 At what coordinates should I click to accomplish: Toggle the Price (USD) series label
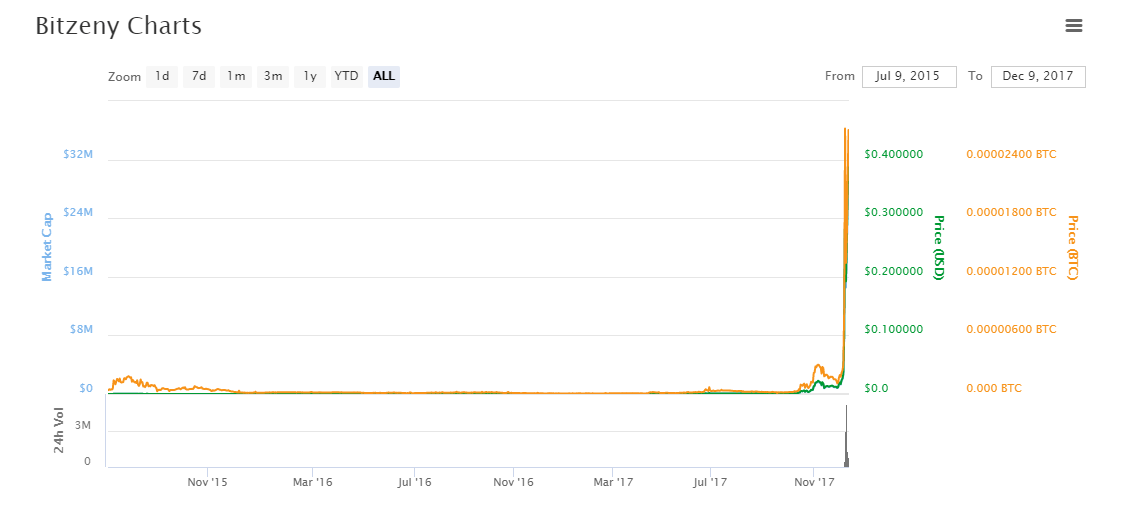coord(938,247)
